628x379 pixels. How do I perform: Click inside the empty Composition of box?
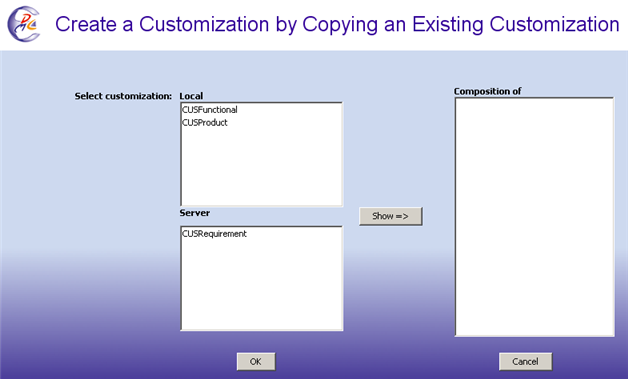[x=534, y=217]
